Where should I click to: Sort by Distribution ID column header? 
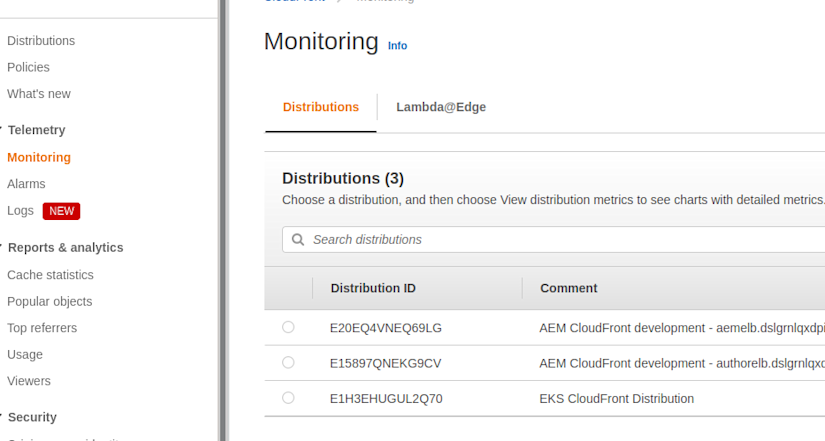[373, 288]
